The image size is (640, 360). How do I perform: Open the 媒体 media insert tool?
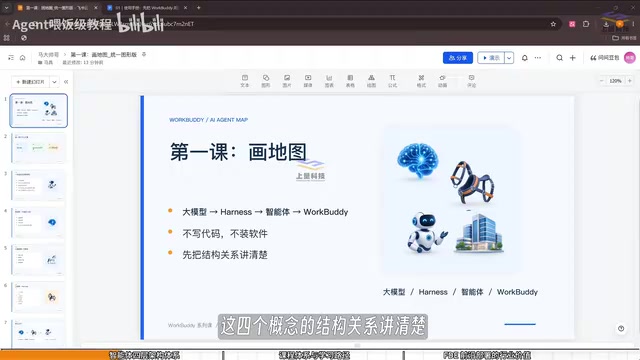(x=308, y=81)
